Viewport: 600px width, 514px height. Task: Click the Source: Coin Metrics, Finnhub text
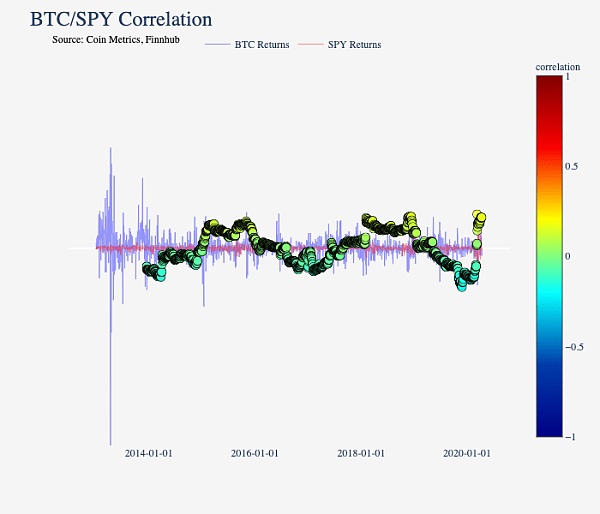click(x=116, y=39)
